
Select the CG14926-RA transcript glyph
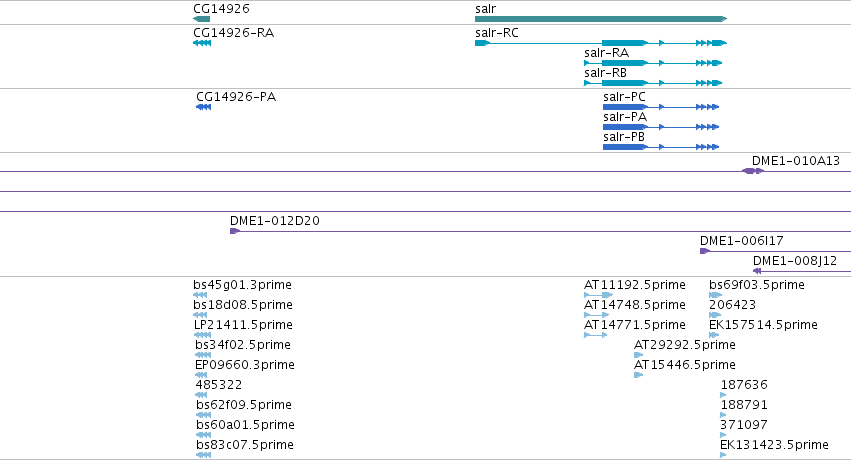tap(202, 43)
